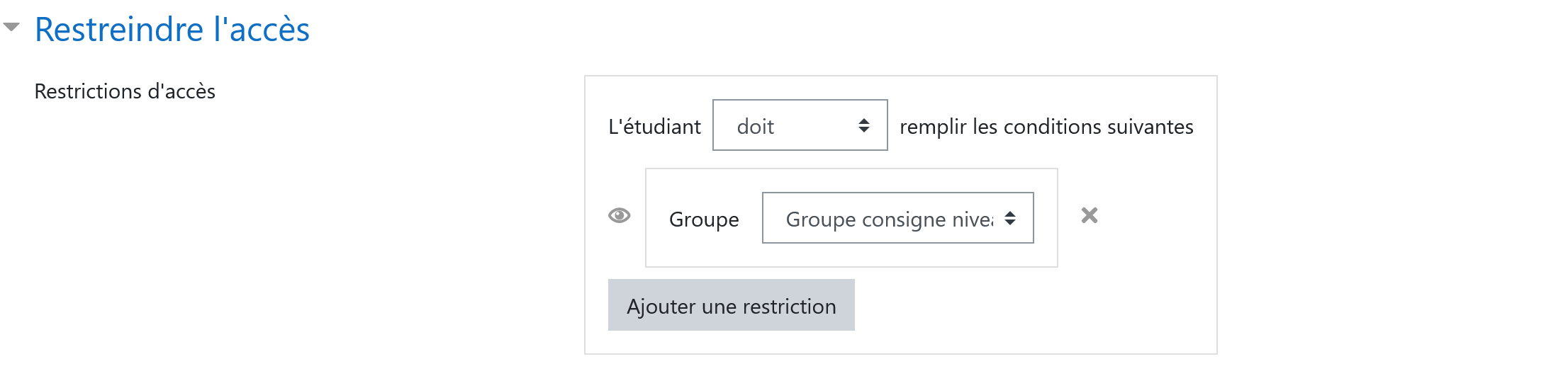The width and height of the screenshot is (1568, 376).
Task: Click the 'Groupe consigne nive' text in the selector
Action: 890,220
